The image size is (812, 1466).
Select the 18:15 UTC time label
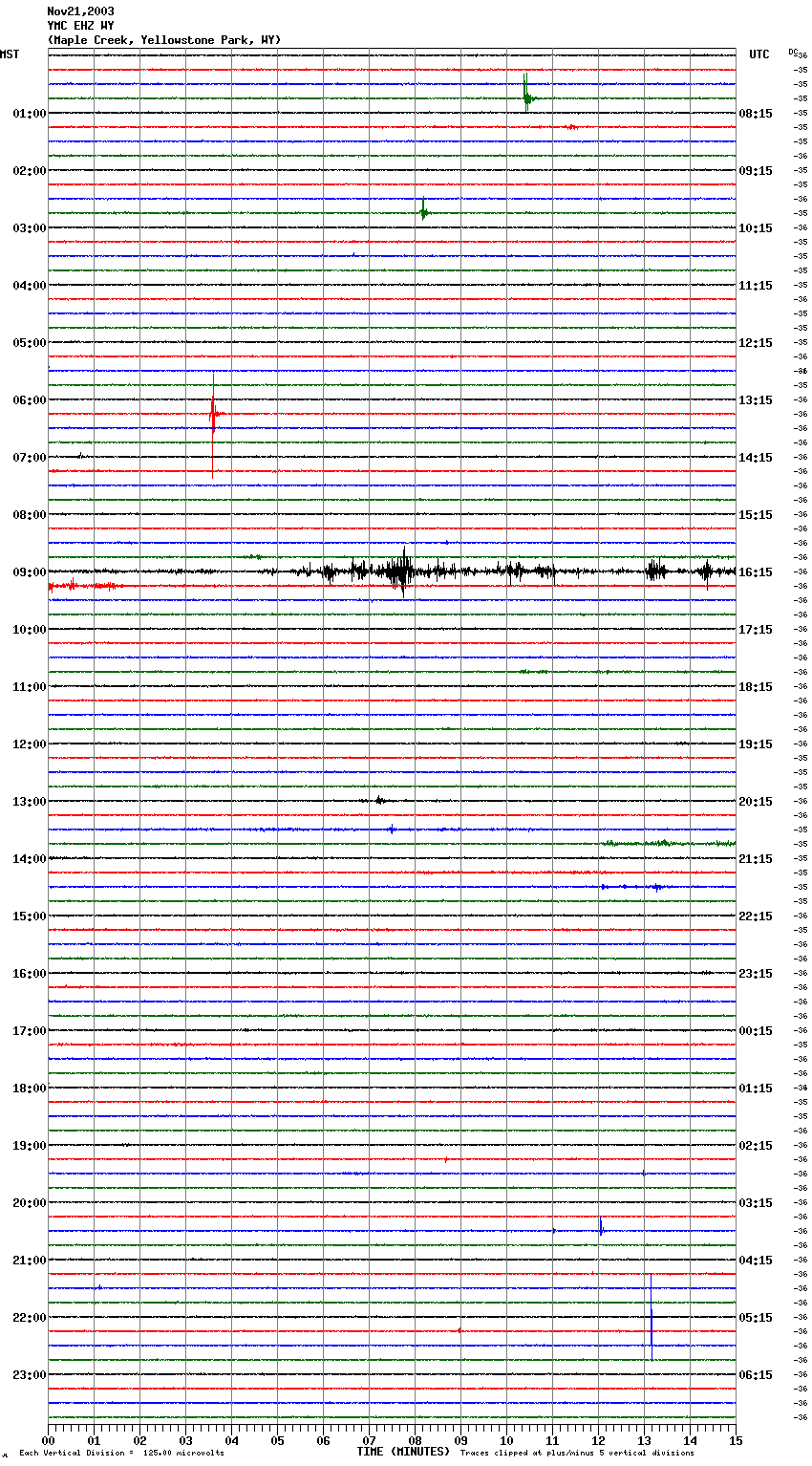coord(756,687)
